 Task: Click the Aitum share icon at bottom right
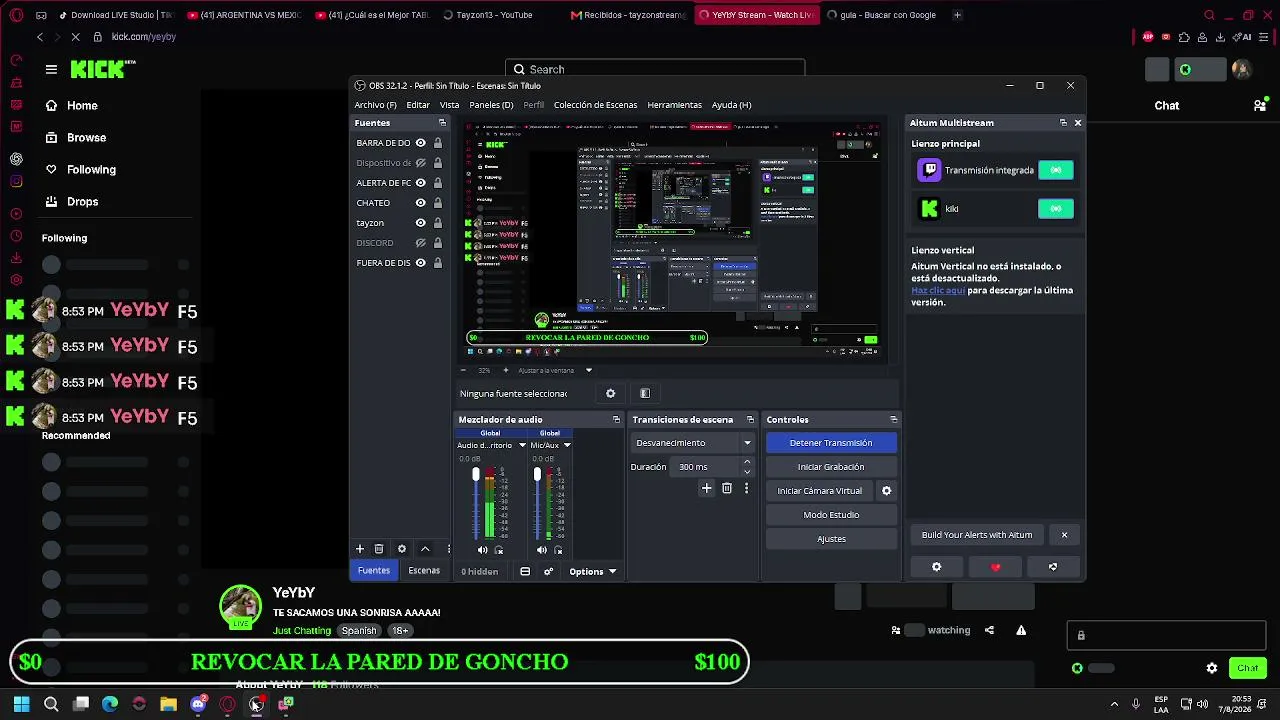click(1053, 567)
